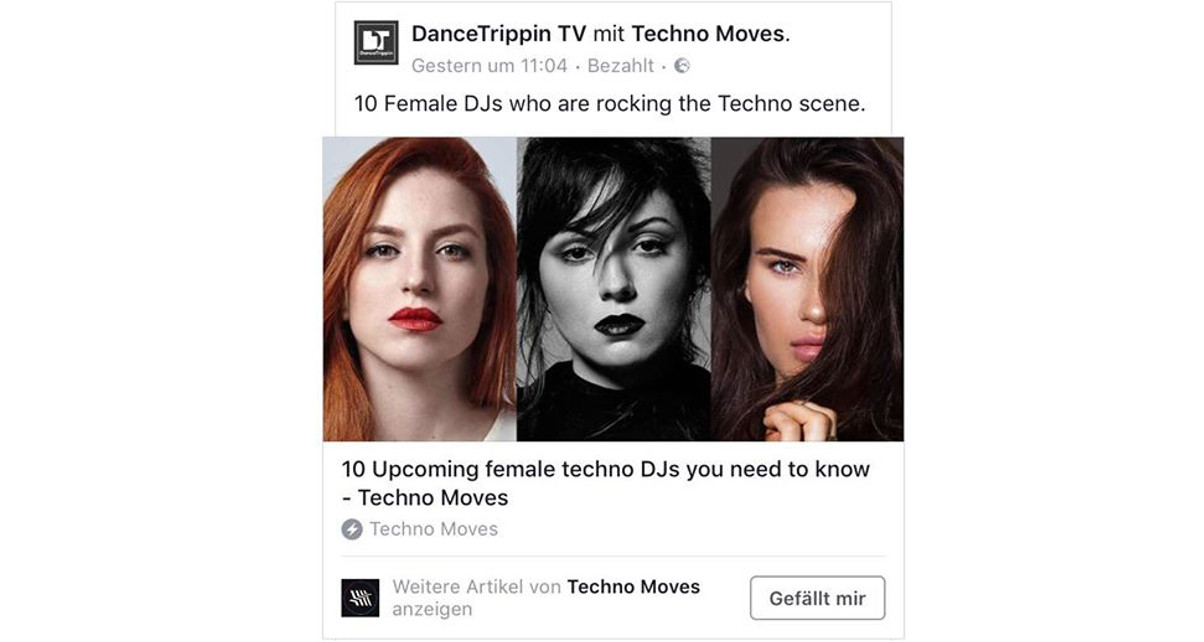The height and width of the screenshot is (642, 1204).
Task: Click the black-and-white middle portrait
Action: click(x=613, y=289)
